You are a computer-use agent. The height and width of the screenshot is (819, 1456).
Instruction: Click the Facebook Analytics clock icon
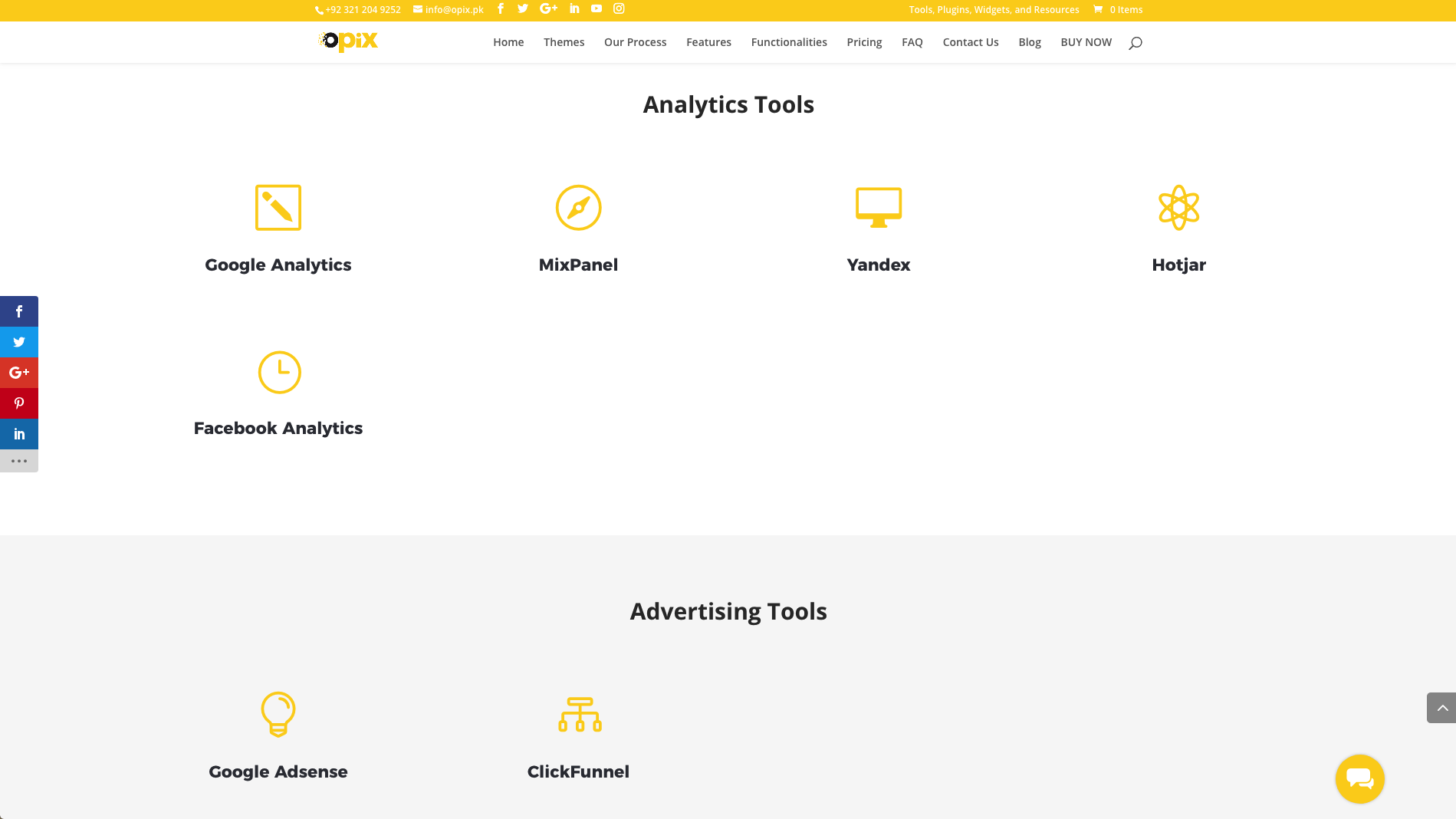[x=279, y=372]
